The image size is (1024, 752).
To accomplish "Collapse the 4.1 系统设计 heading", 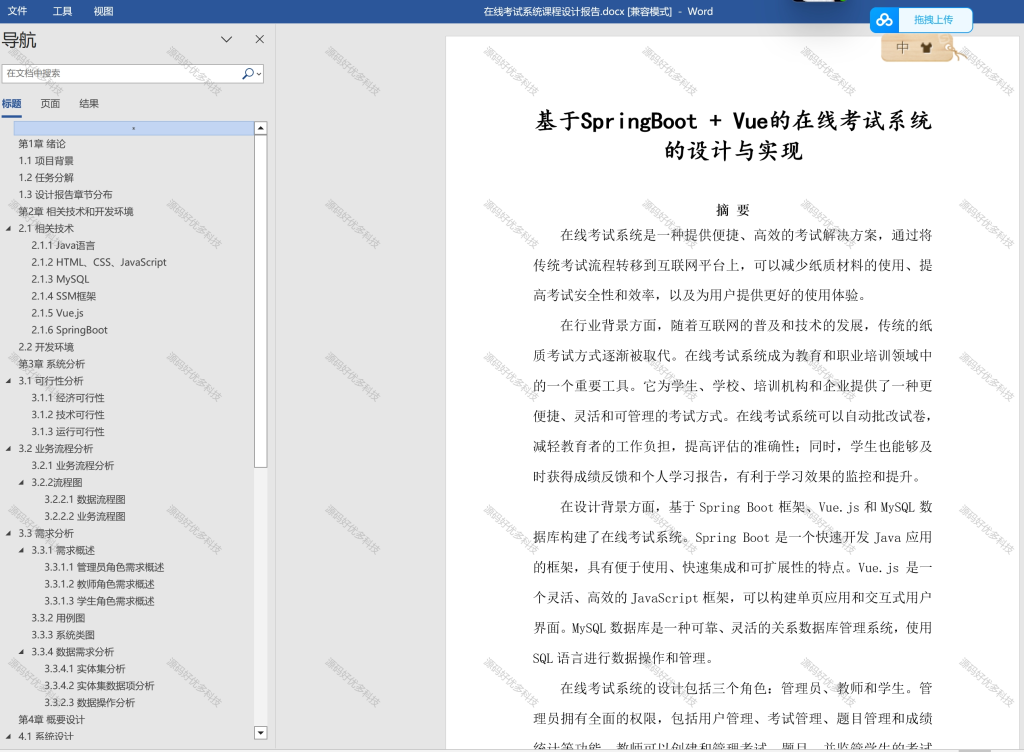I will (x=8, y=736).
